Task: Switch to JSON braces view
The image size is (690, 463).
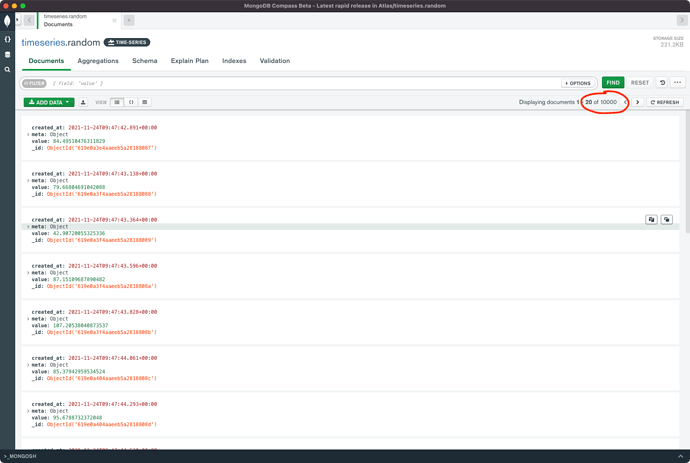Action: click(x=131, y=102)
